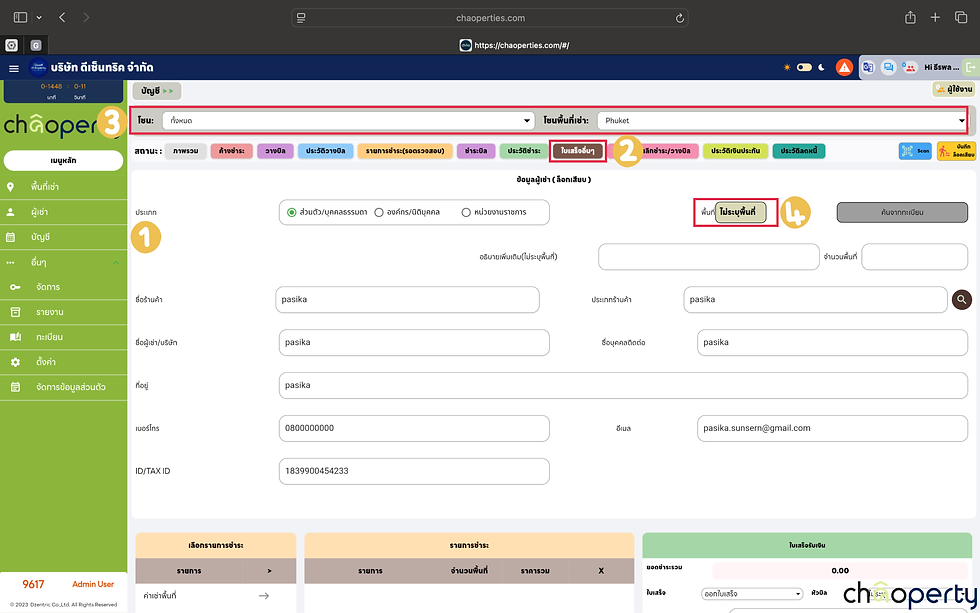Select the วางบิล status tab
The height and width of the screenshot is (613, 980).
click(275, 151)
